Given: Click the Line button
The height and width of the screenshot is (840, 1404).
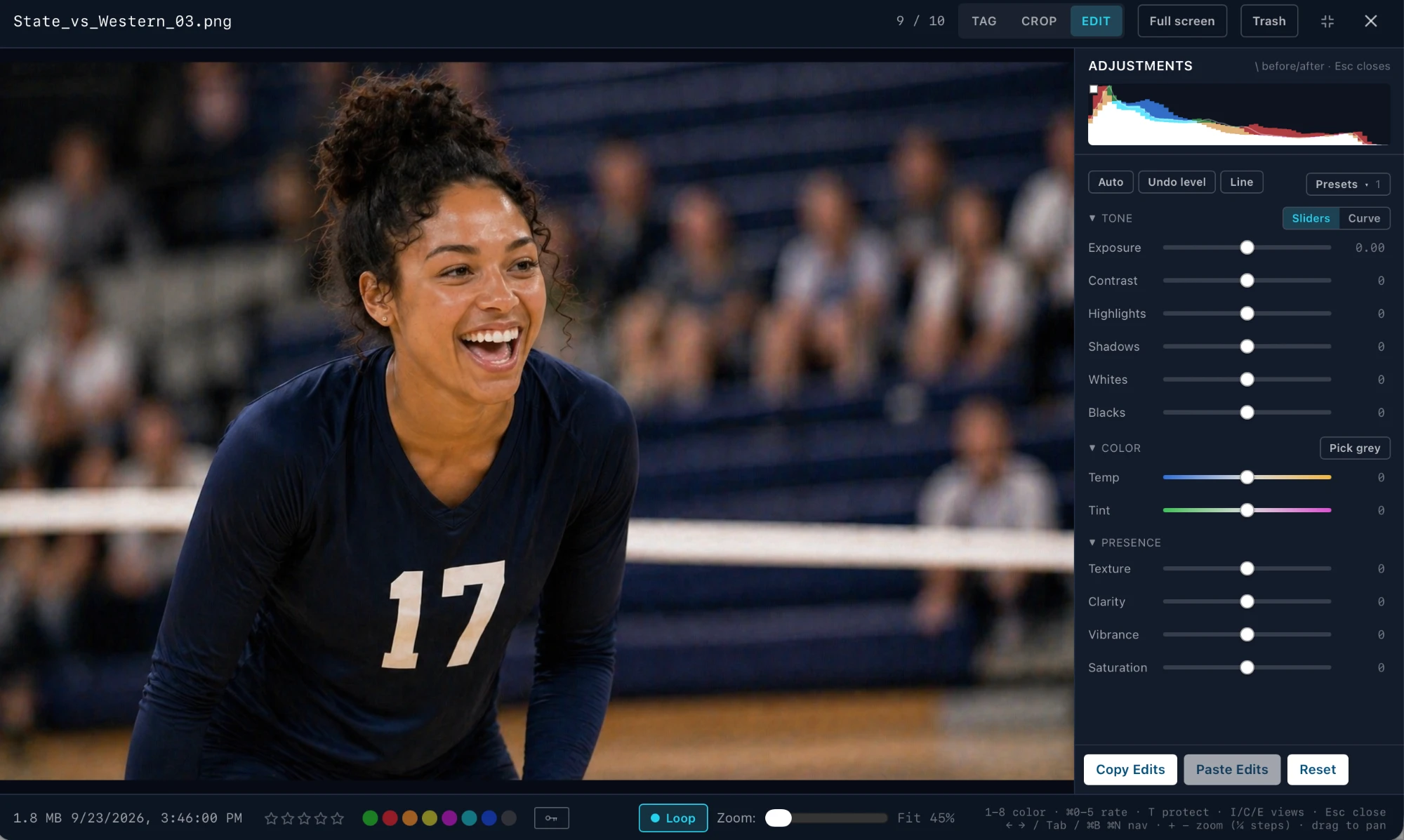Looking at the screenshot, I should pyautogui.click(x=1241, y=182).
